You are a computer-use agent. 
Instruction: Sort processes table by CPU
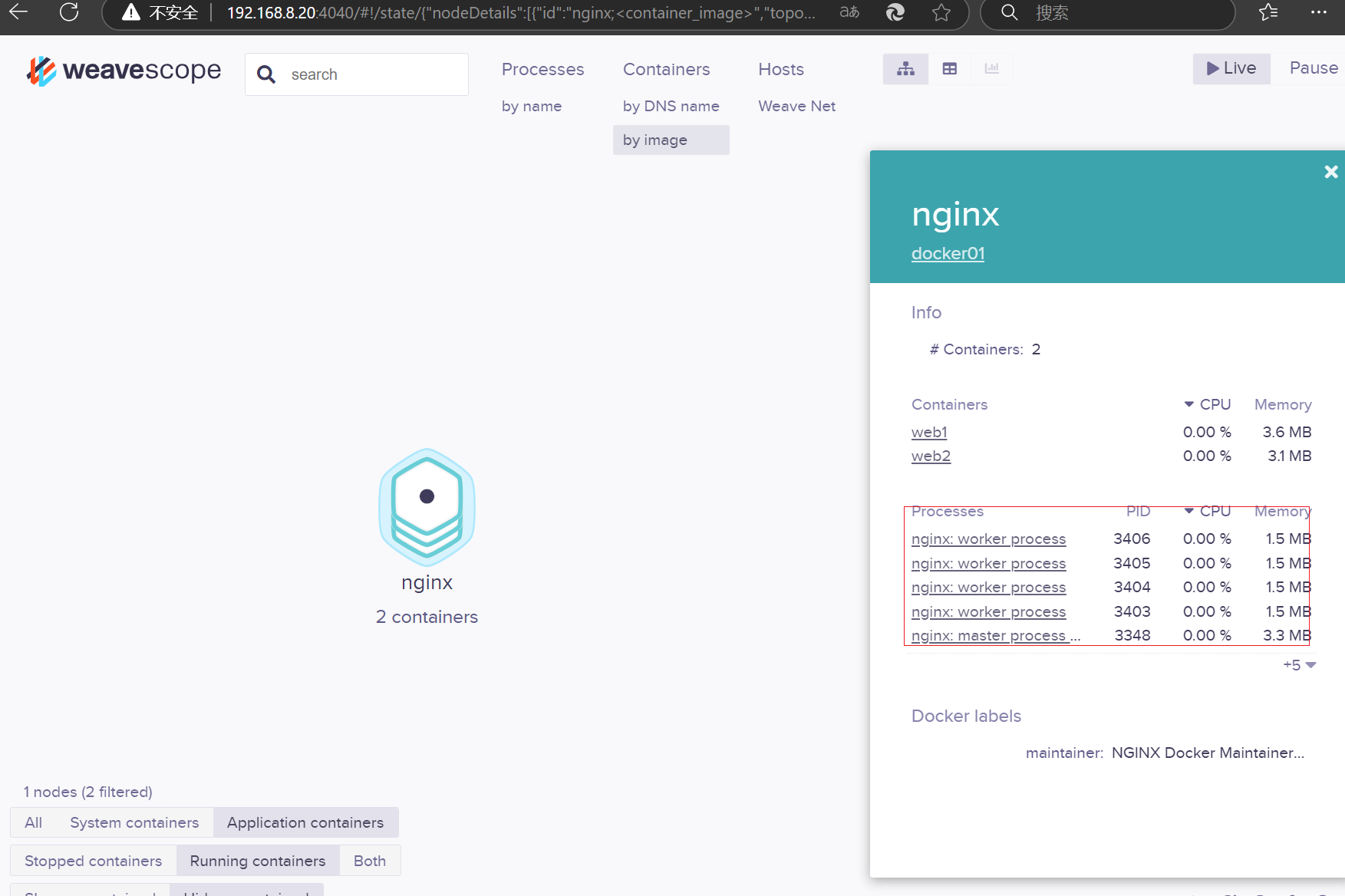(1208, 511)
